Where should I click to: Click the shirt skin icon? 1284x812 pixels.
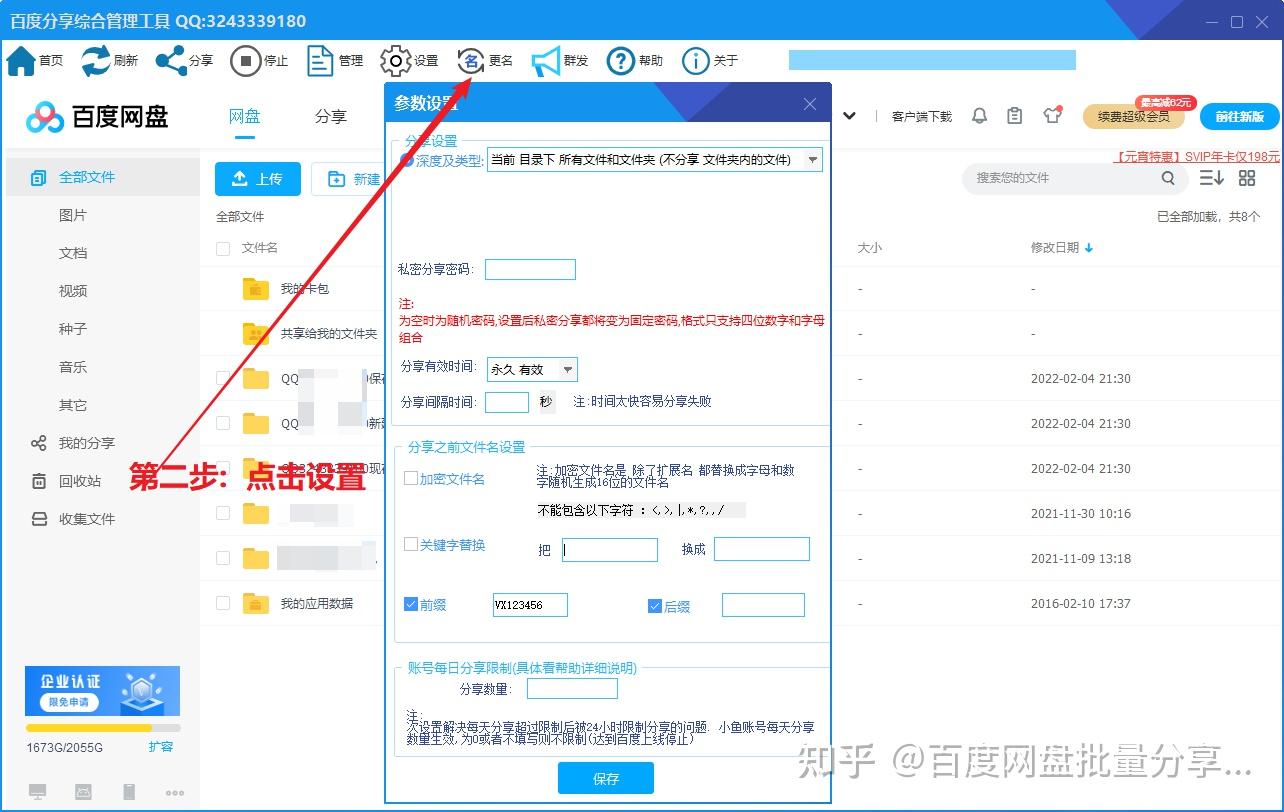click(1052, 115)
